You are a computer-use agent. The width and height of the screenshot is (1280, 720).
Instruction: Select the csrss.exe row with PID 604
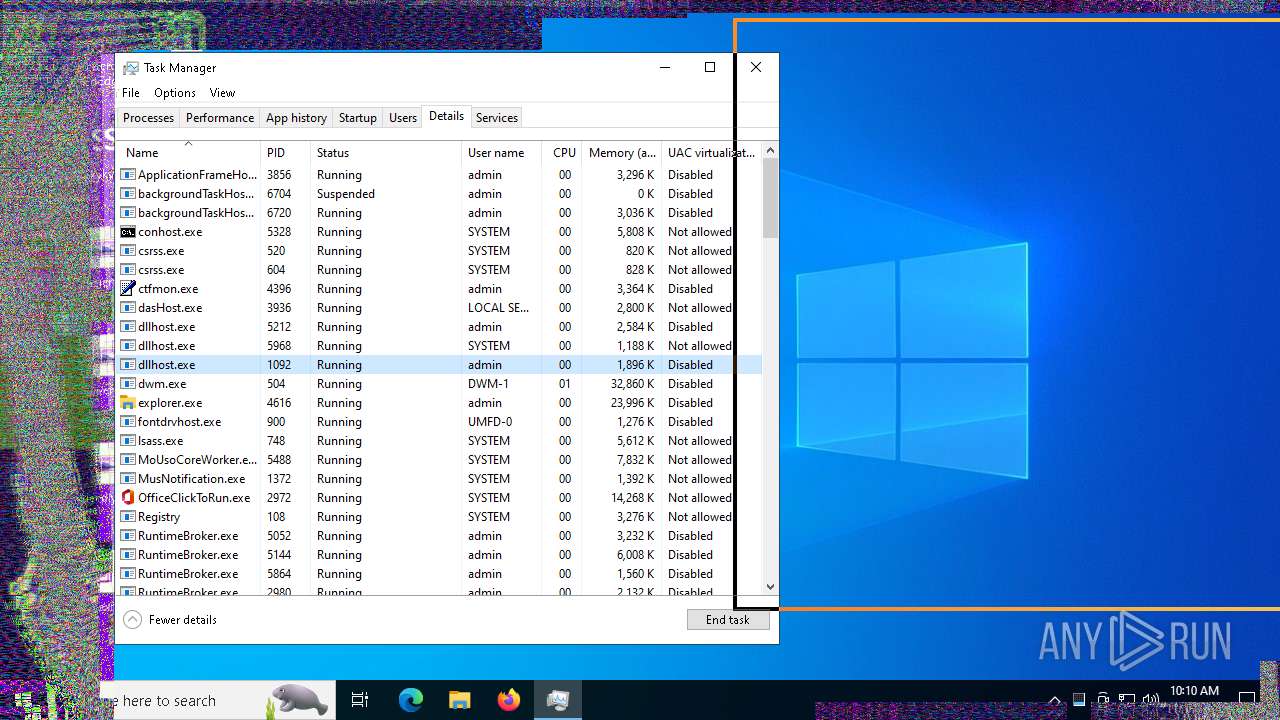(x=440, y=270)
